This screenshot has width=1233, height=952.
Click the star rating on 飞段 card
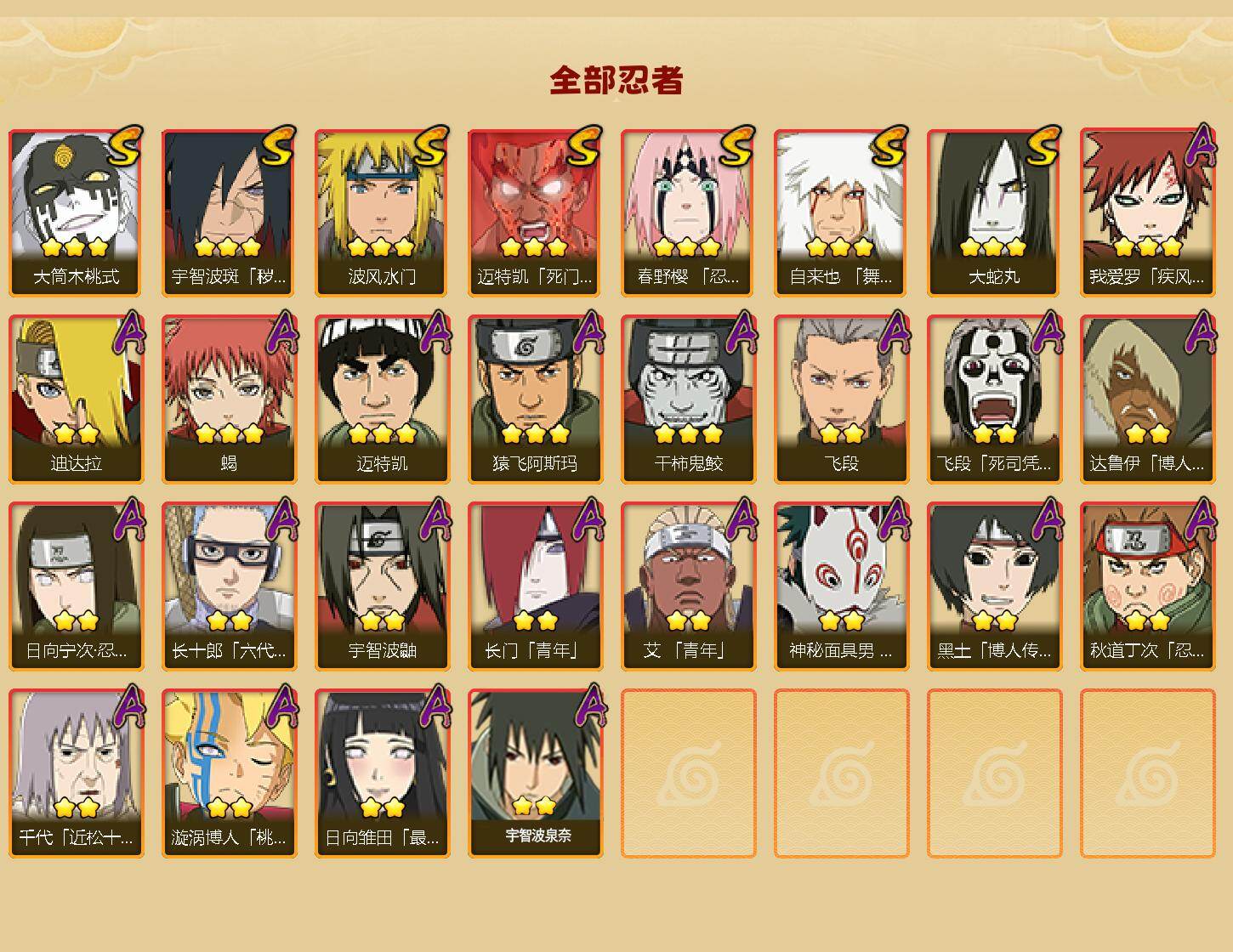coord(841,433)
